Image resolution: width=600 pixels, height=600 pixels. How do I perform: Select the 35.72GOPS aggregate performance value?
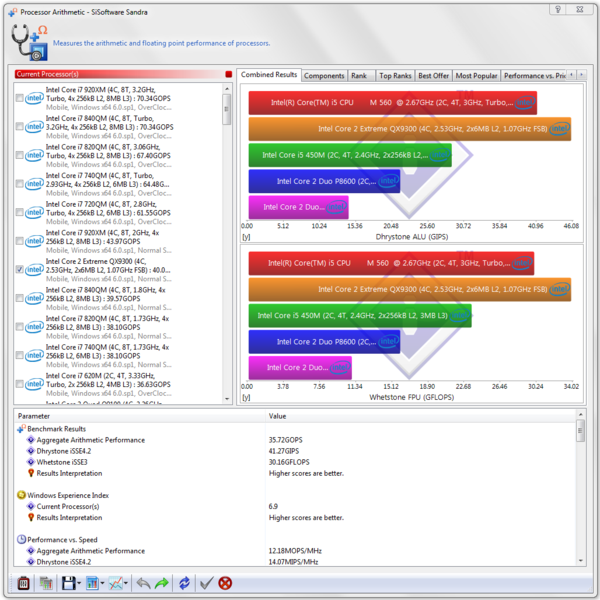pos(285,440)
